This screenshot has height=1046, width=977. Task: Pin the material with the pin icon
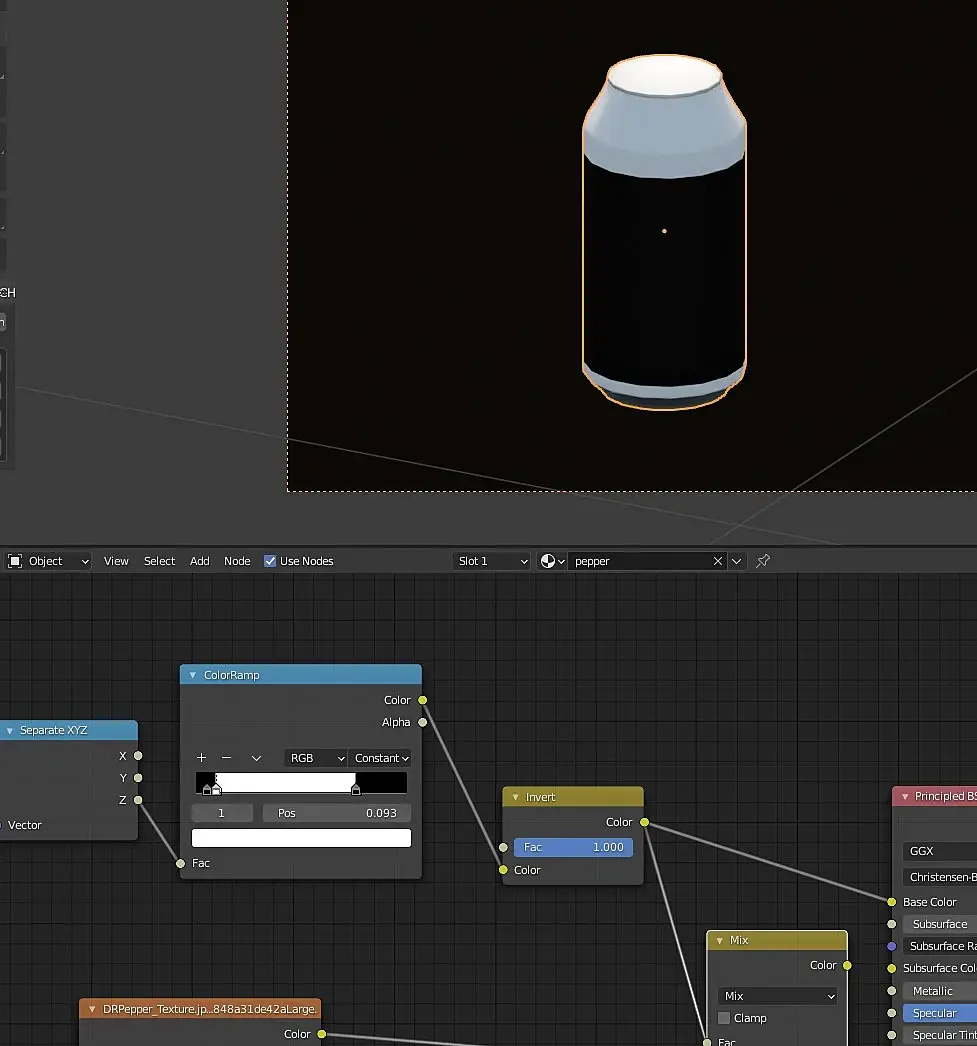(x=763, y=561)
